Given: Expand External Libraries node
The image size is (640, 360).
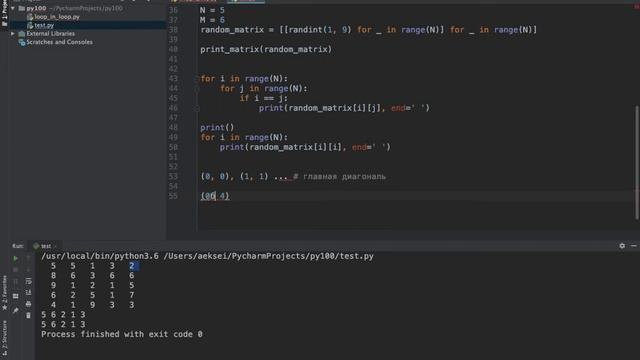Looking at the screenshot, I should pyautogui.click(x=13, y=33).
